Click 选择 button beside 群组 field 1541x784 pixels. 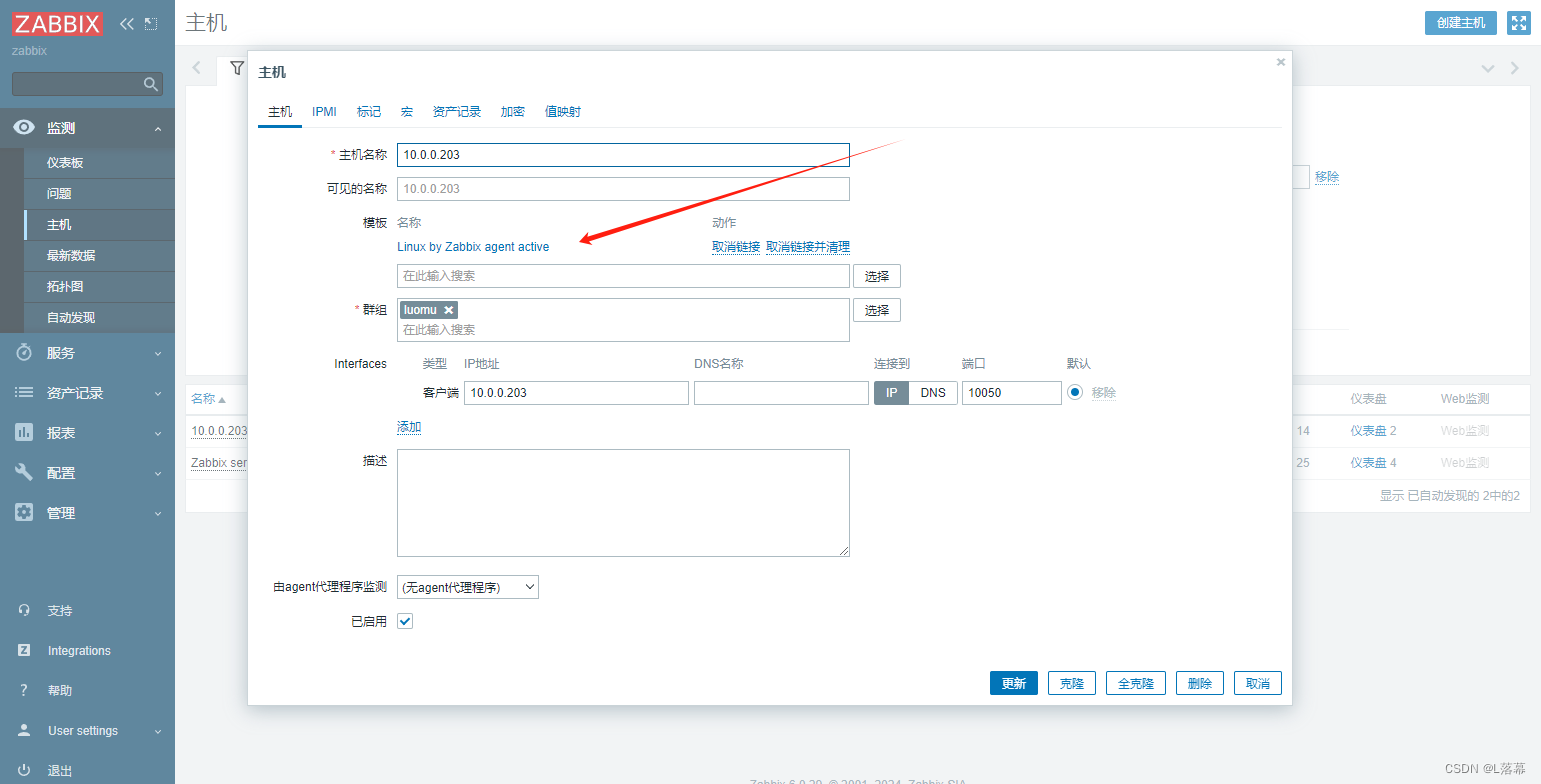coord(877,310)
